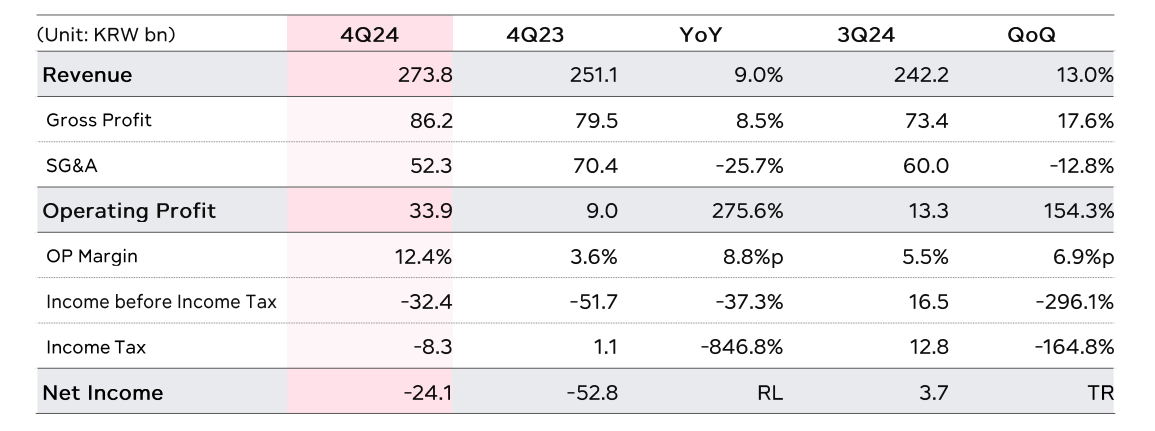Click the 275.6% YoY operating profit cell

click(x=745, y=211)
